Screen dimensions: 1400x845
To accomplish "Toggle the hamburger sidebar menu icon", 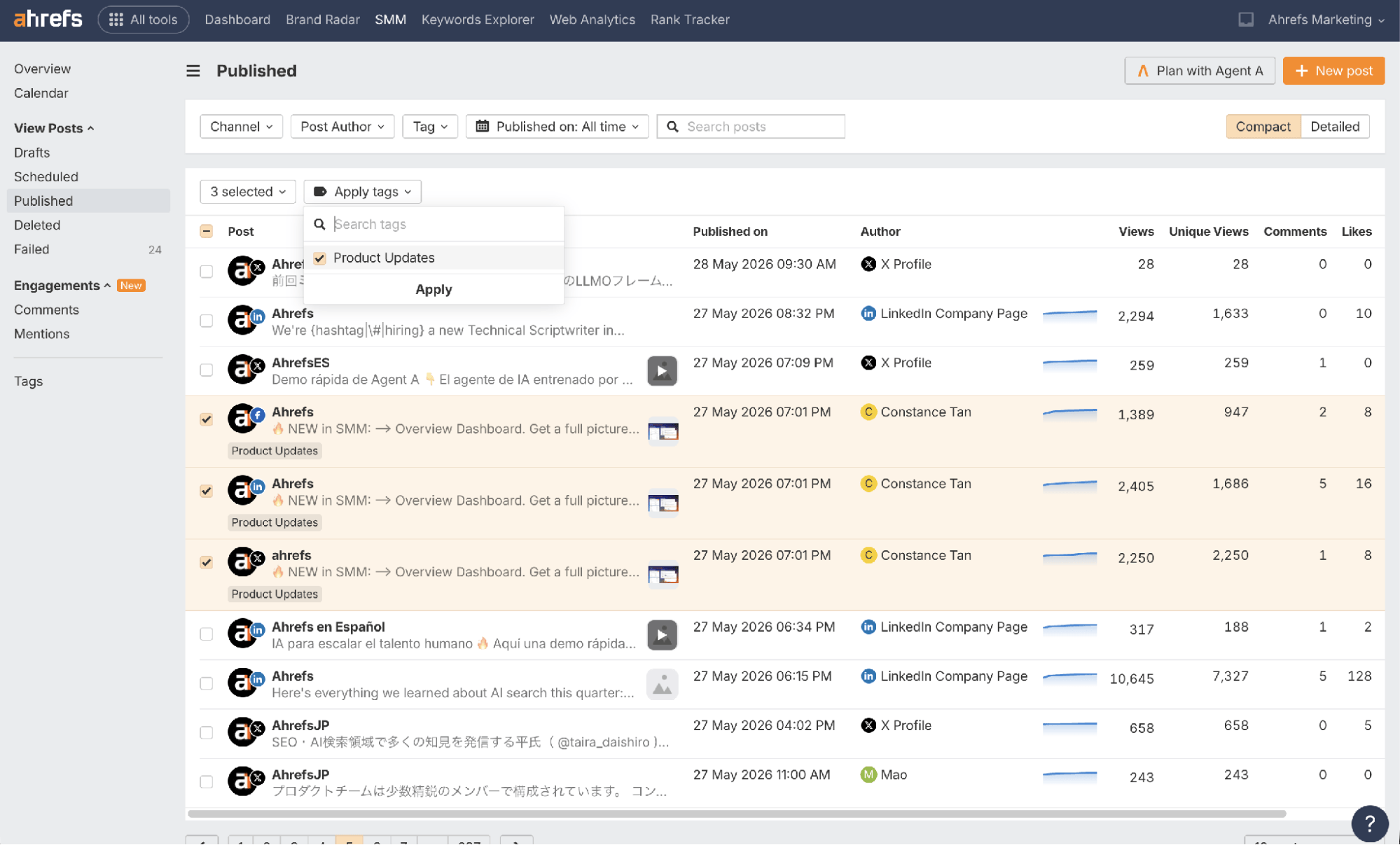I will [193, 71].
